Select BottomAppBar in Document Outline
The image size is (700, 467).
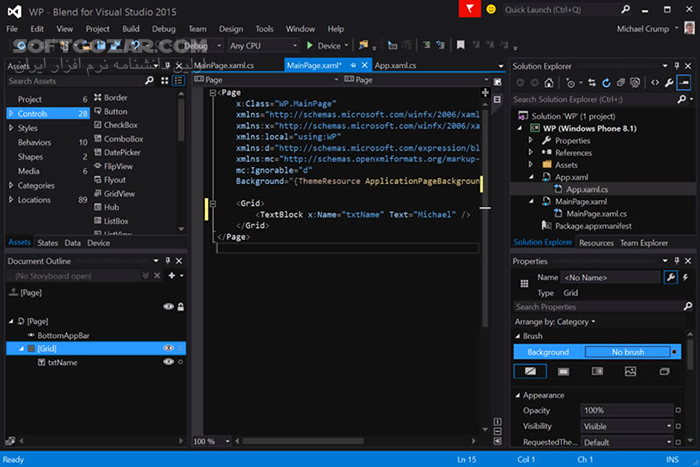tap(63, 335)
